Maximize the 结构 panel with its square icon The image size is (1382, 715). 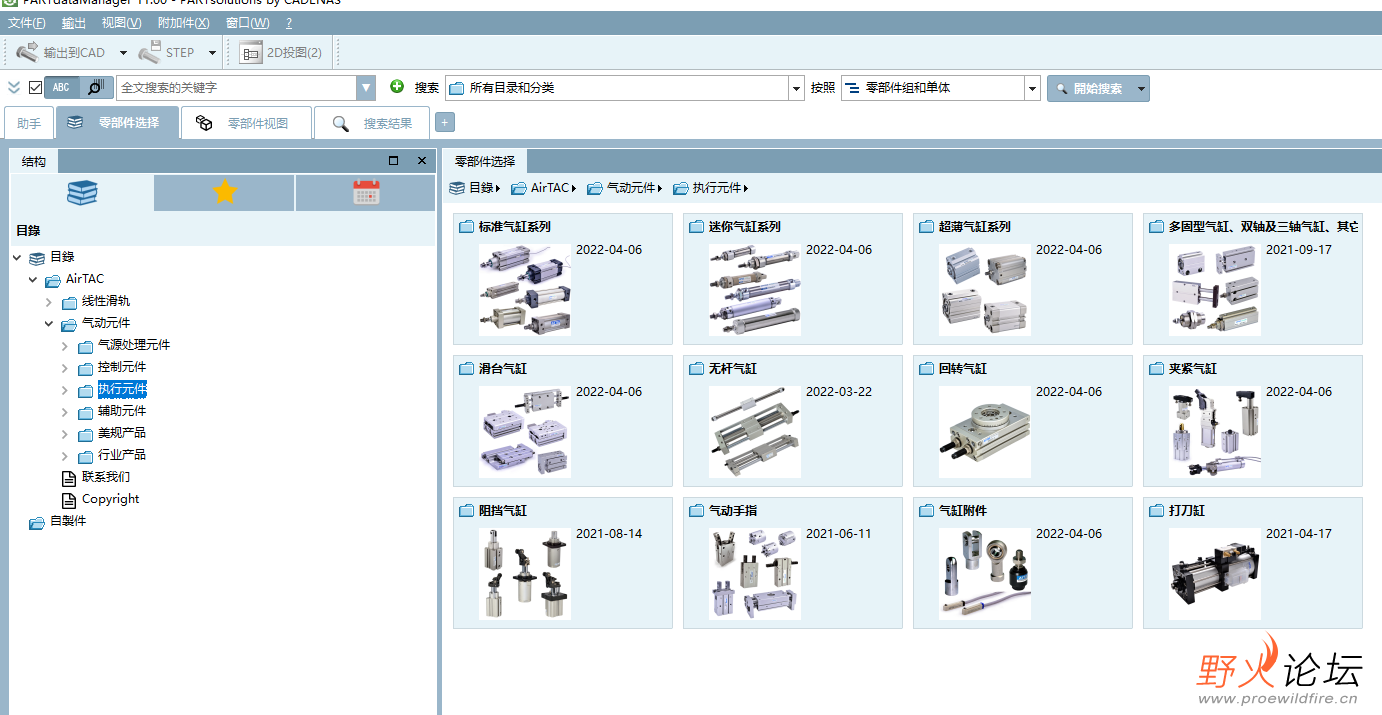point(393,161)
